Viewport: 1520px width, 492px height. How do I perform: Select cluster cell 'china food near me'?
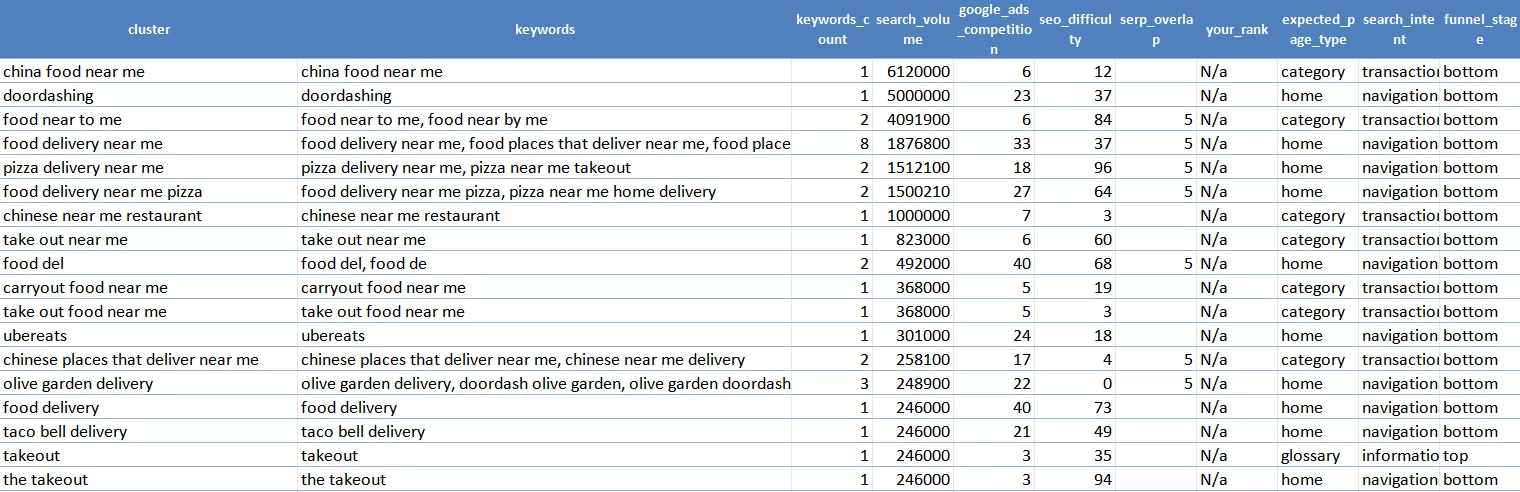coord(149,71)
